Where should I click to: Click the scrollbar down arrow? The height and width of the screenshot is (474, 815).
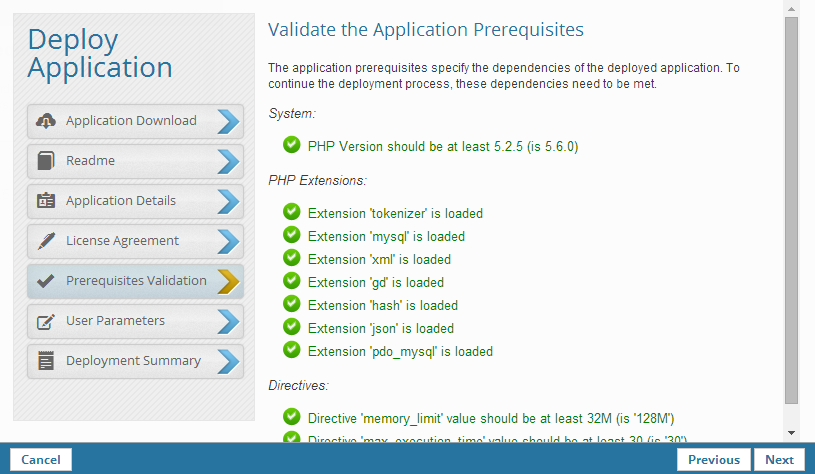click(791, 433)
